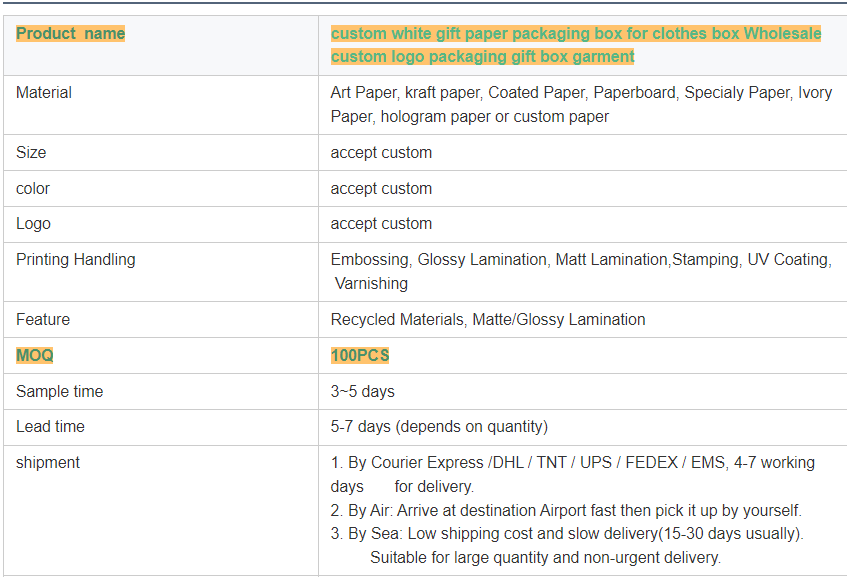
Task: Select the 'Material' row label
Action: coord(44,93)
